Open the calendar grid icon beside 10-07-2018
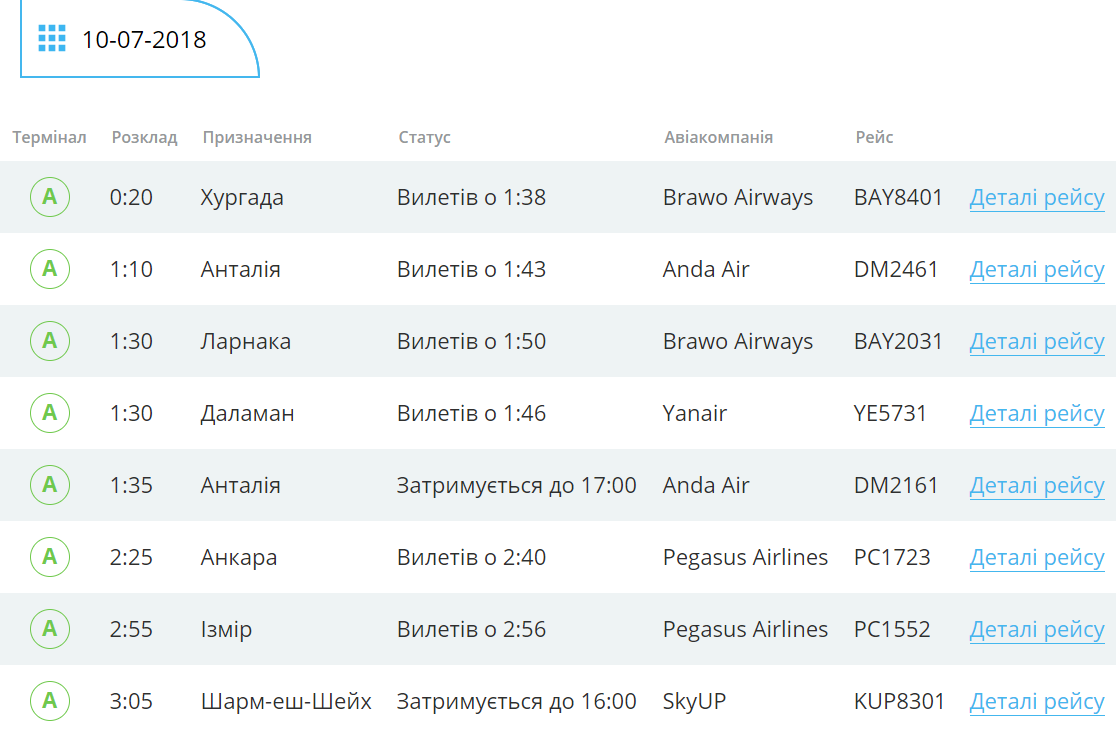This screenshot has height=737, width=1116. pos(51,38)
